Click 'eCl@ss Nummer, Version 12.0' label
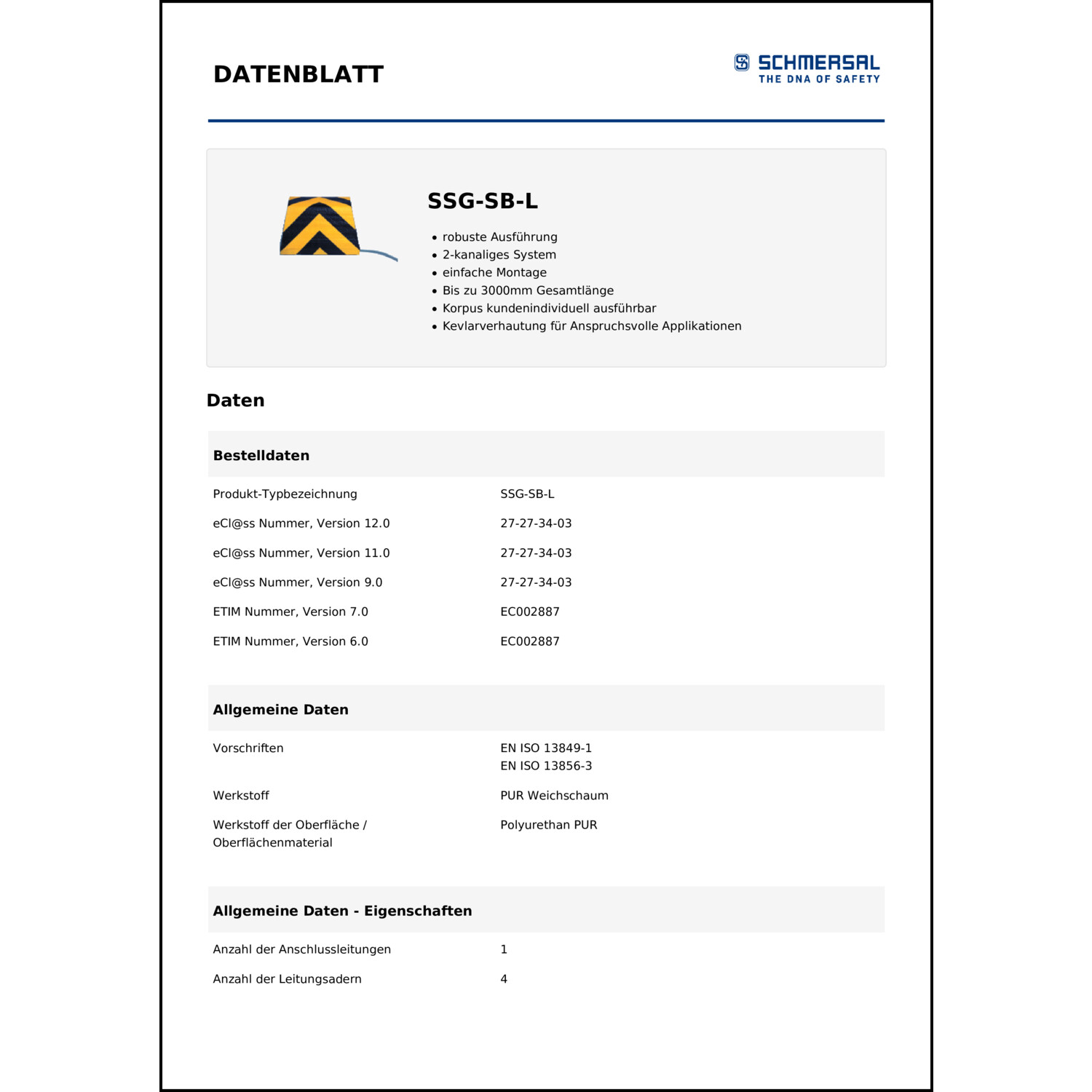 pos(301,523)
